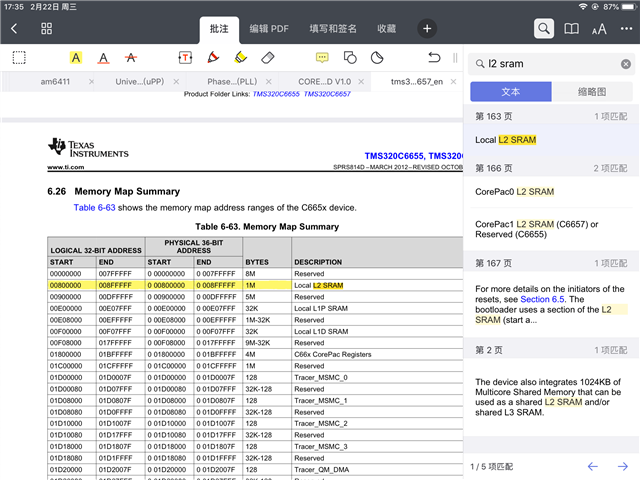
Task: Add a new tab with plus button
Action: (x=427, y=29)
